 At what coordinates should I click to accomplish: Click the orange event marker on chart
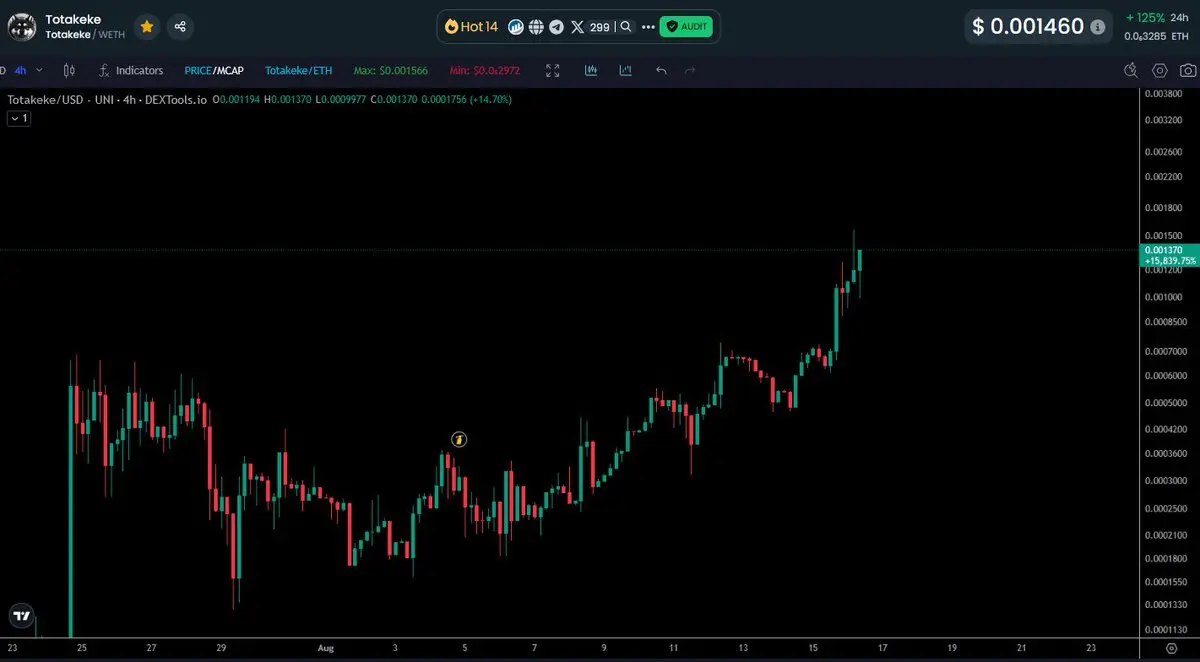click(458, 439)
